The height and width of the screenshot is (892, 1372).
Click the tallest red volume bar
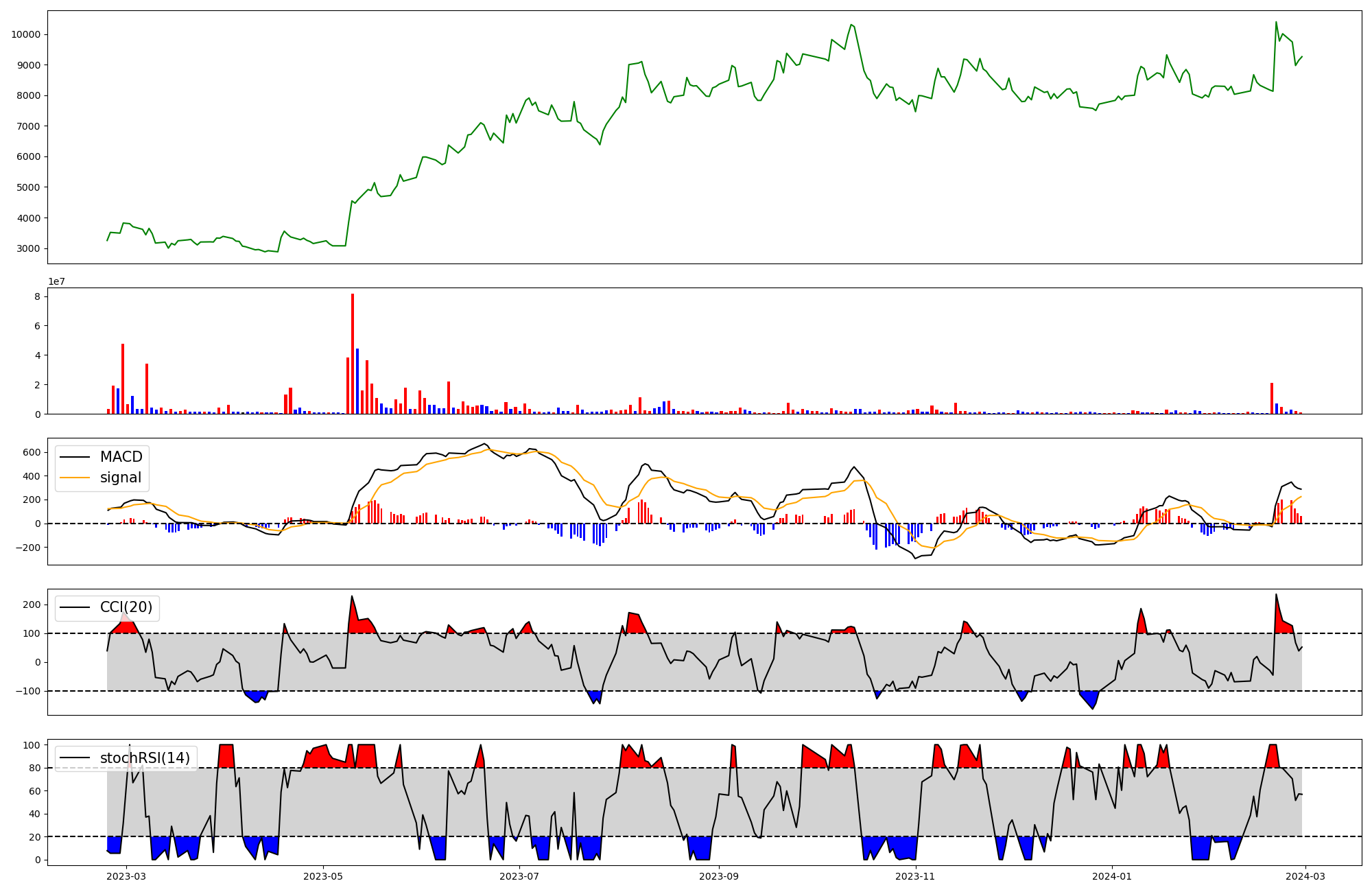click(353, 353)
